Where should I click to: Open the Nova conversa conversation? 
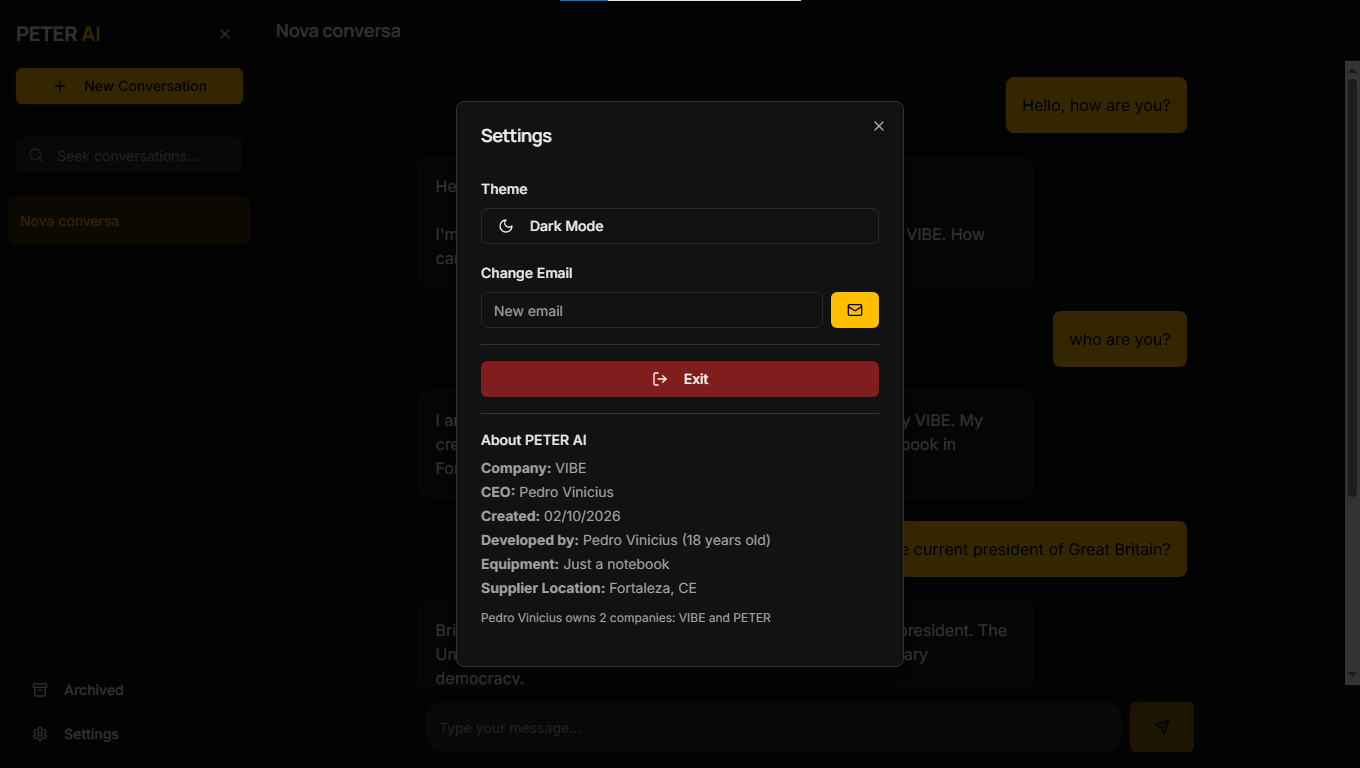pos(129,221)
